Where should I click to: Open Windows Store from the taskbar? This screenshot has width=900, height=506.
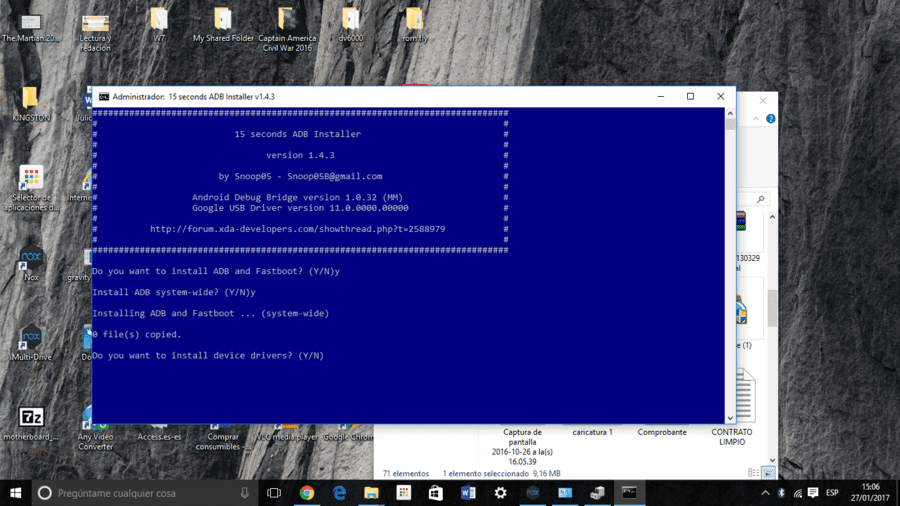(436, 493)
